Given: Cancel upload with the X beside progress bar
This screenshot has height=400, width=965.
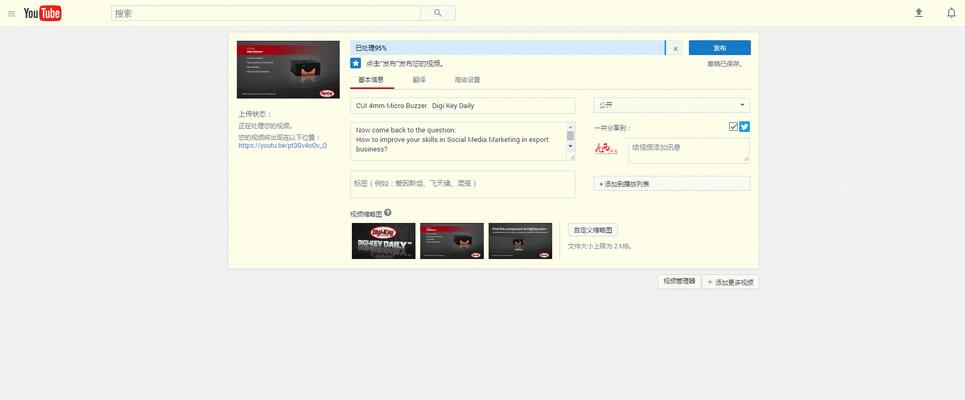Looking at the screenshot, I should click(675, 48).
